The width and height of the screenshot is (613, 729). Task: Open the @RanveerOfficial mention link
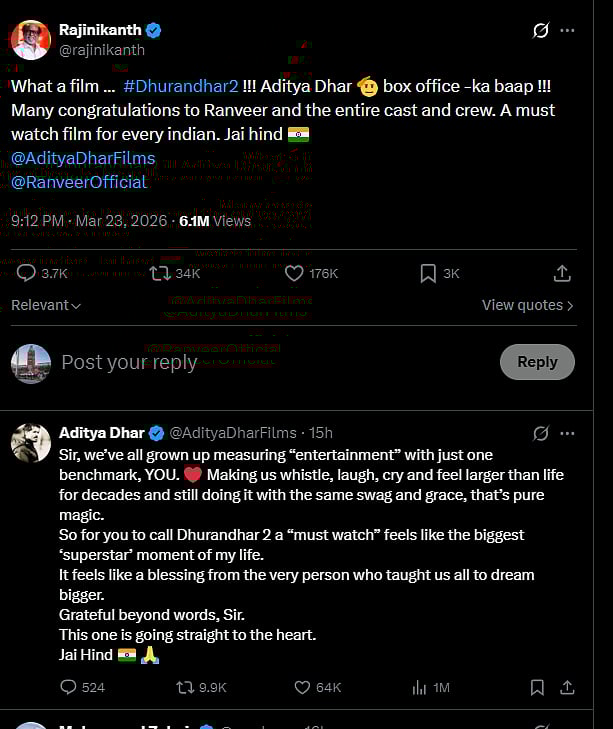(x=79, y=182)
